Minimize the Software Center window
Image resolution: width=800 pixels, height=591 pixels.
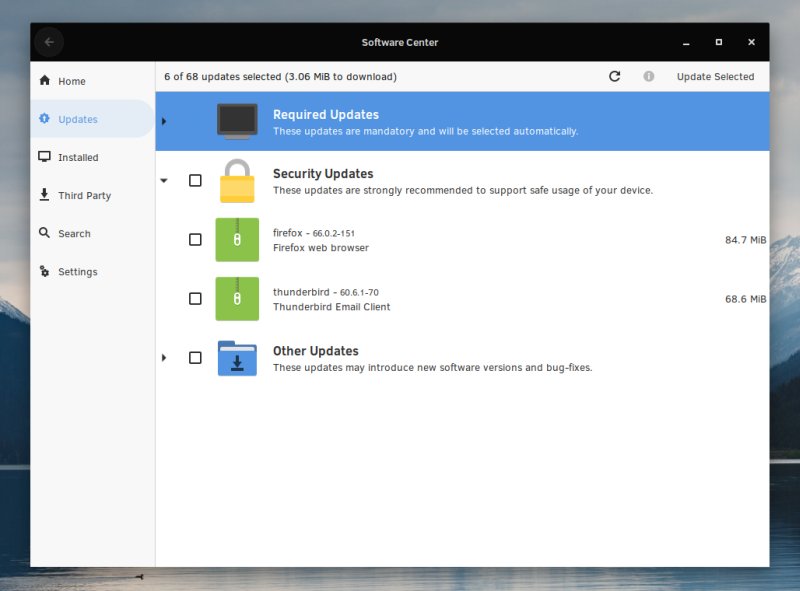(686, 42)
